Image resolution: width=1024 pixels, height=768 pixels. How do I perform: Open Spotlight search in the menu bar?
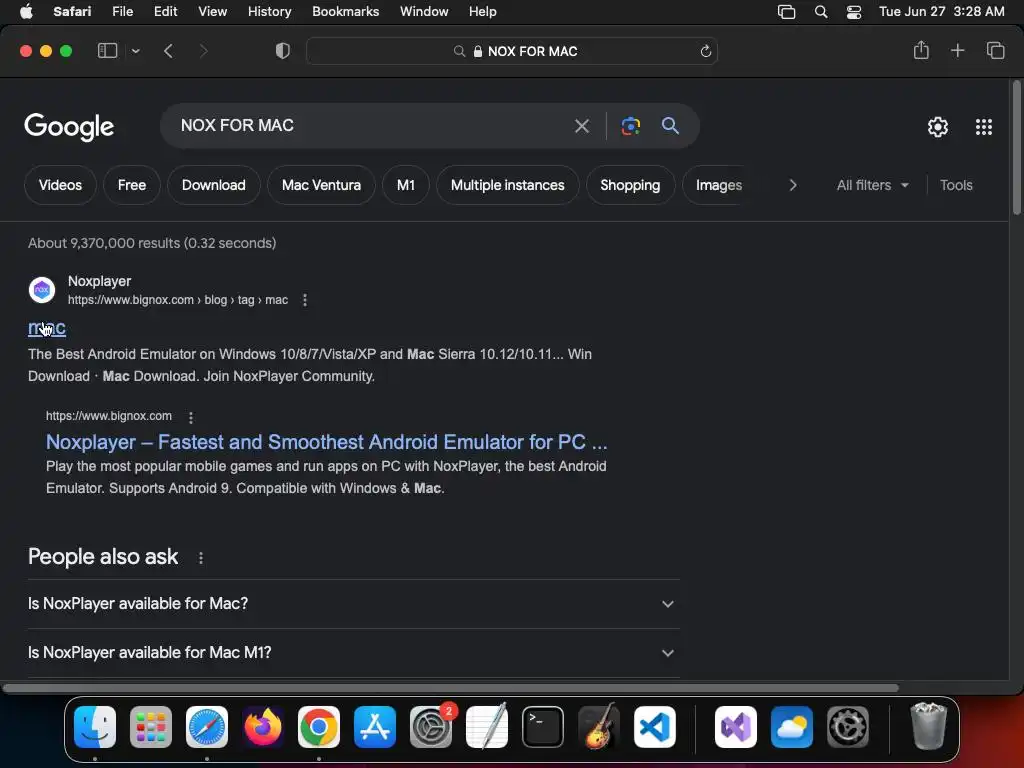pos(821,12)
